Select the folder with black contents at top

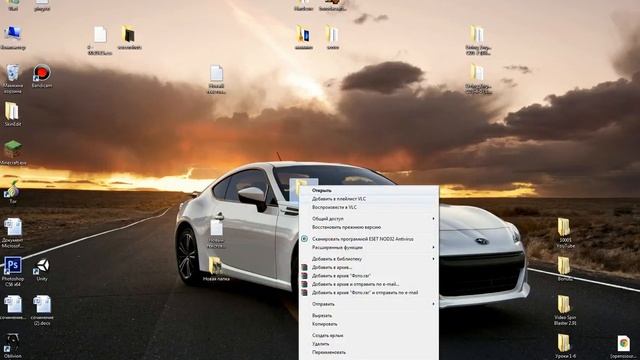[129, 34]
